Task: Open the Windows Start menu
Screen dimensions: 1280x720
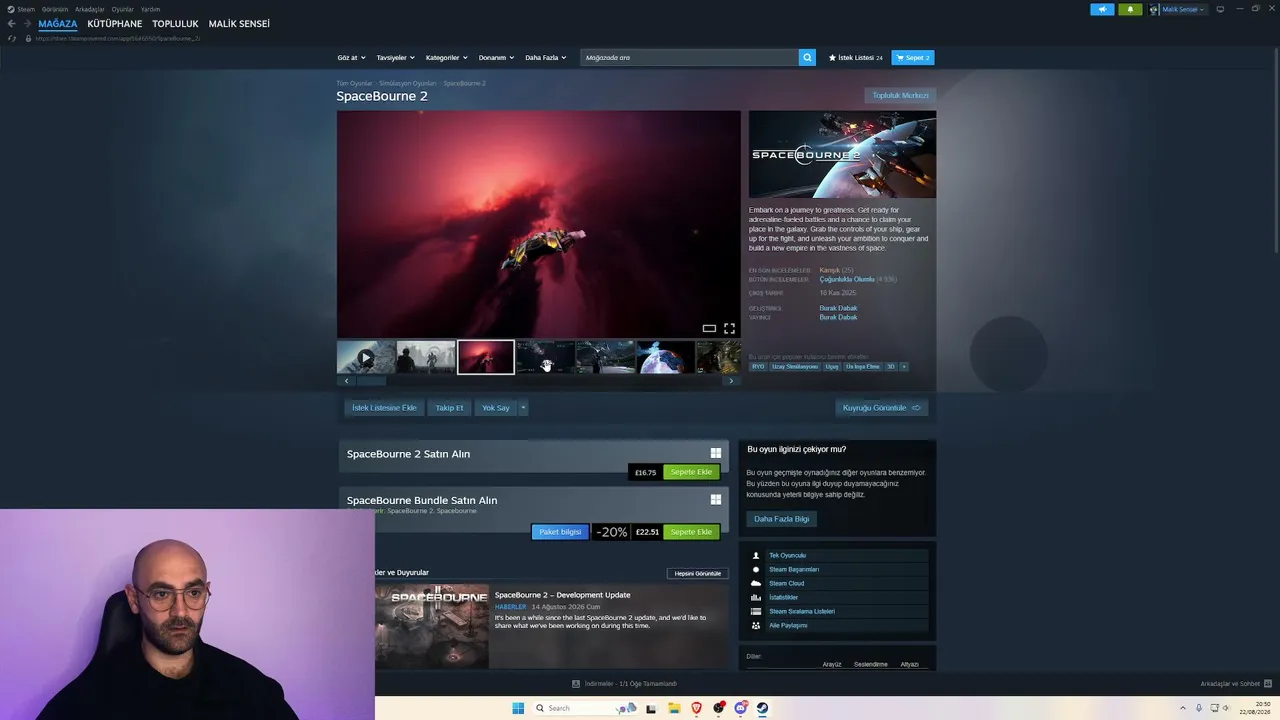Action: tap(518, 708)
